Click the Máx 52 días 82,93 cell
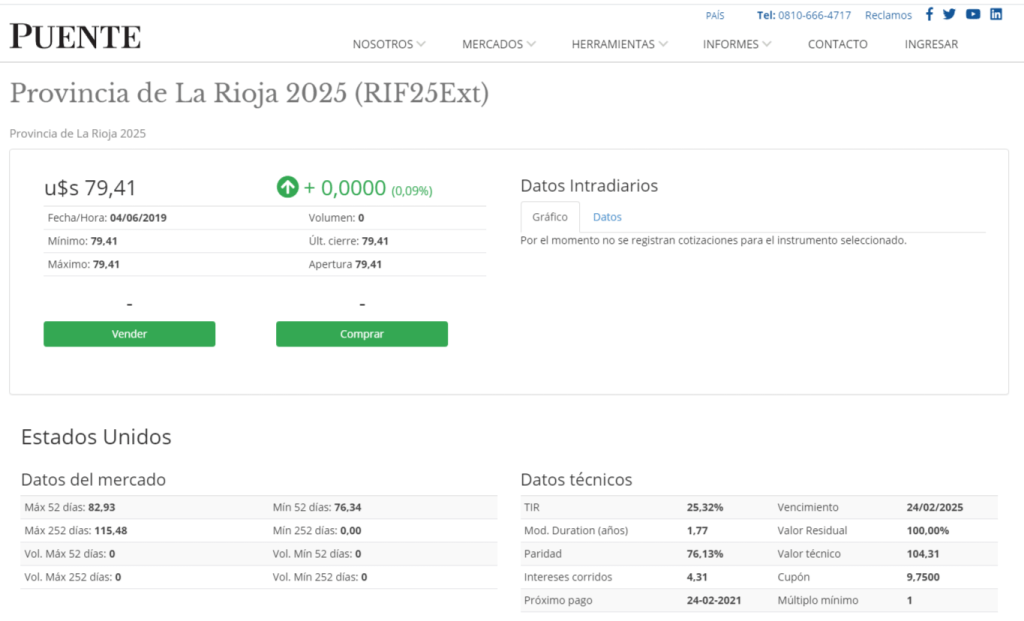This screenshot has width=1024, height=621. click(70, 507)
